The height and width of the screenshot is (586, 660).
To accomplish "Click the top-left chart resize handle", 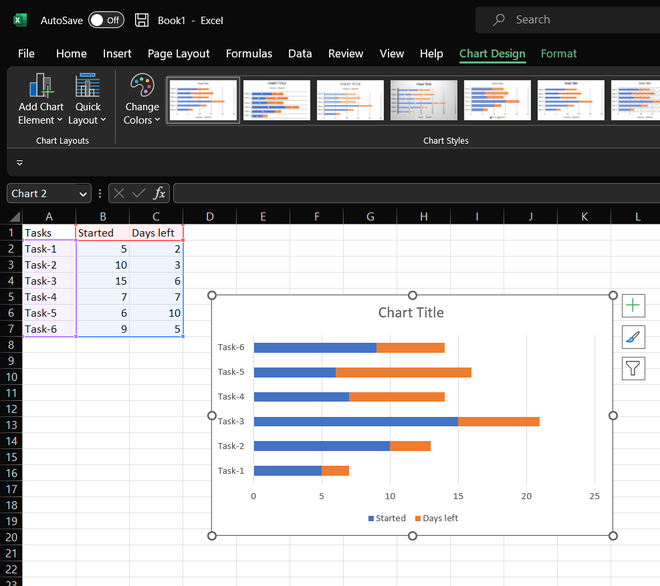I will 212,296.
